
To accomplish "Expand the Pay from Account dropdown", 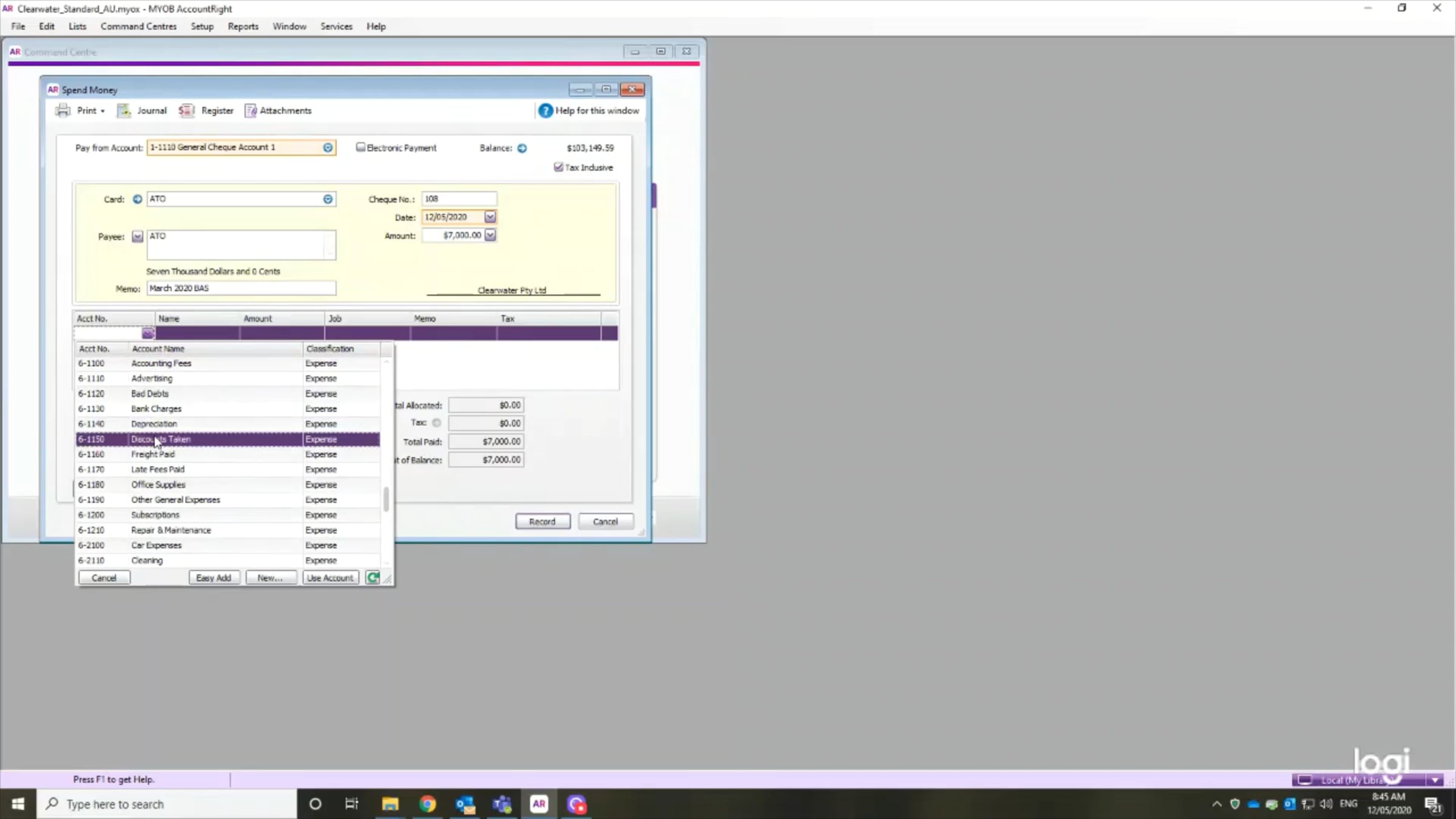I will coord(328,147).
